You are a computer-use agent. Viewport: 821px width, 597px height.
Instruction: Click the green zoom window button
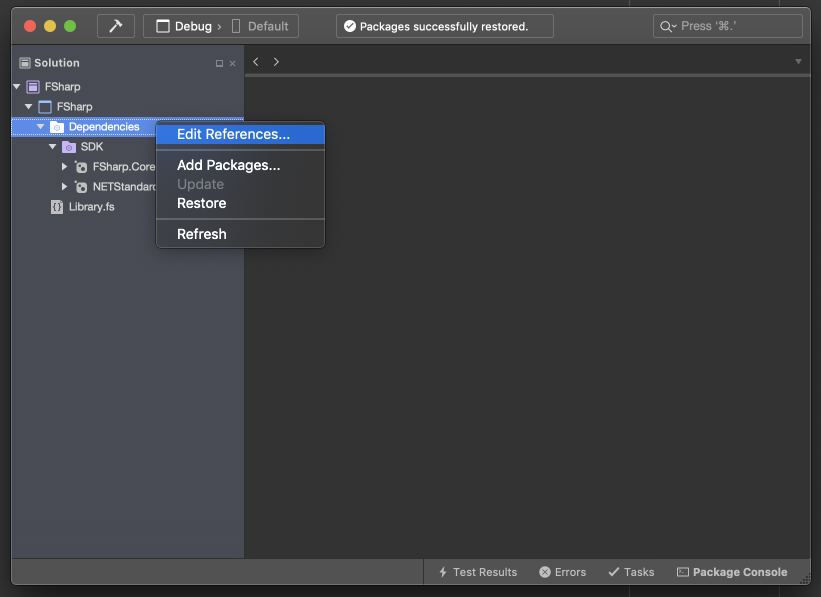(x=70, y=26)
